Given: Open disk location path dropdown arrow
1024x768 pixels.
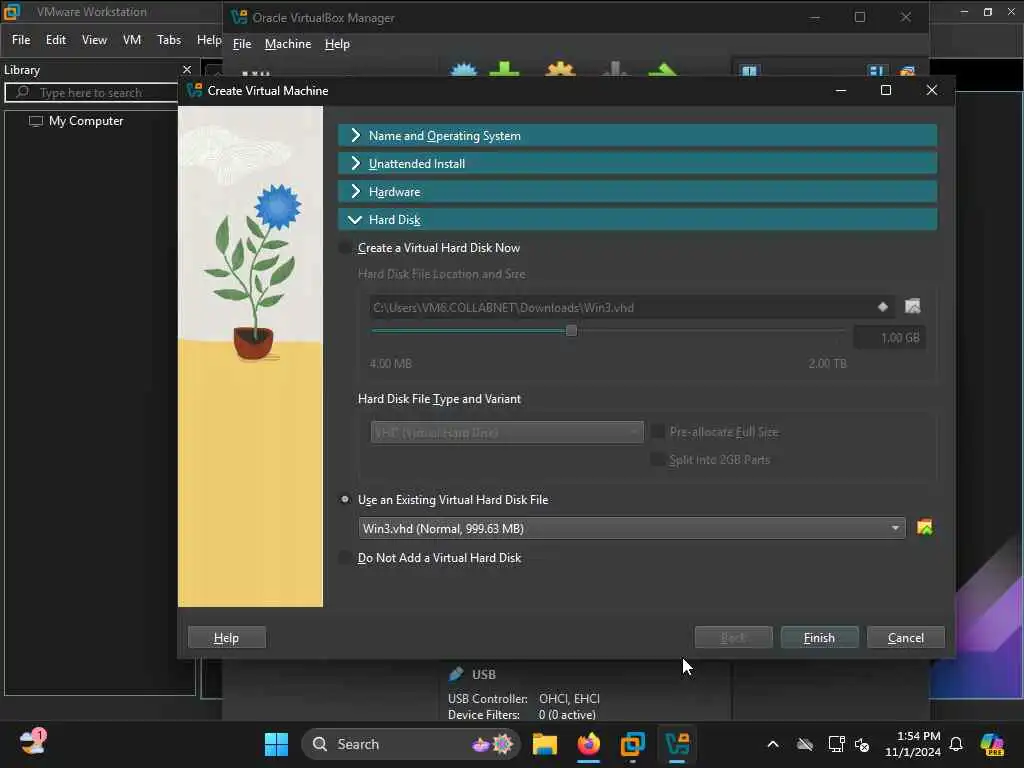Looking at the screenshot, I should coord(882,306).
